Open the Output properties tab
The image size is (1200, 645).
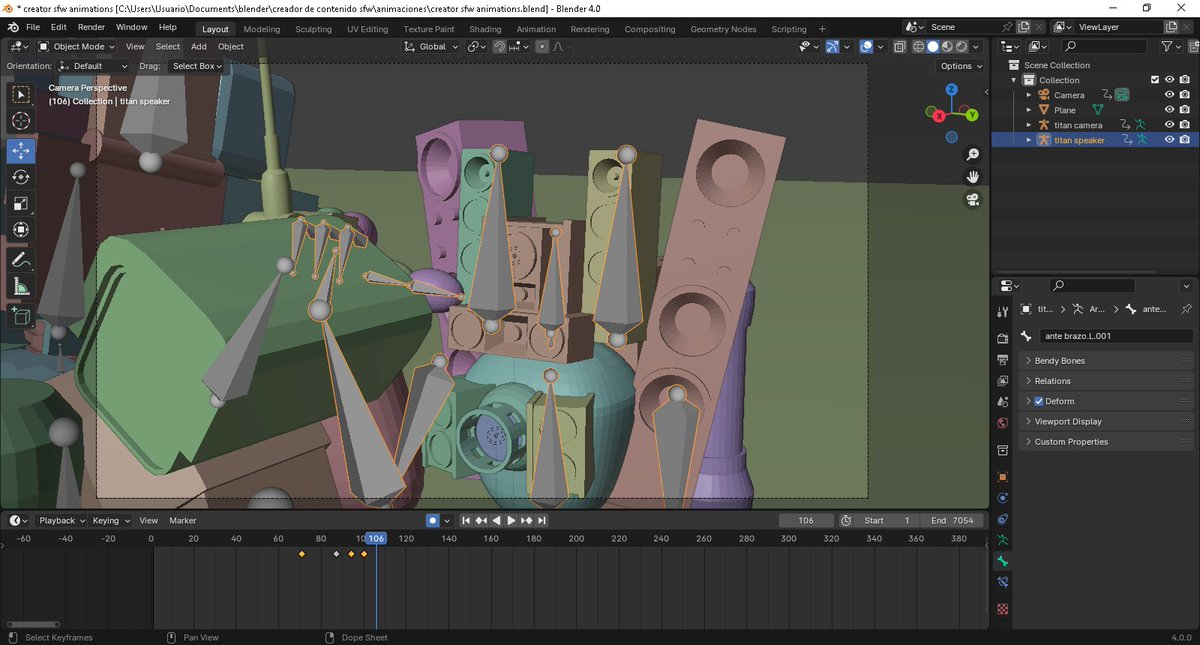click(x=1003, y=360)
